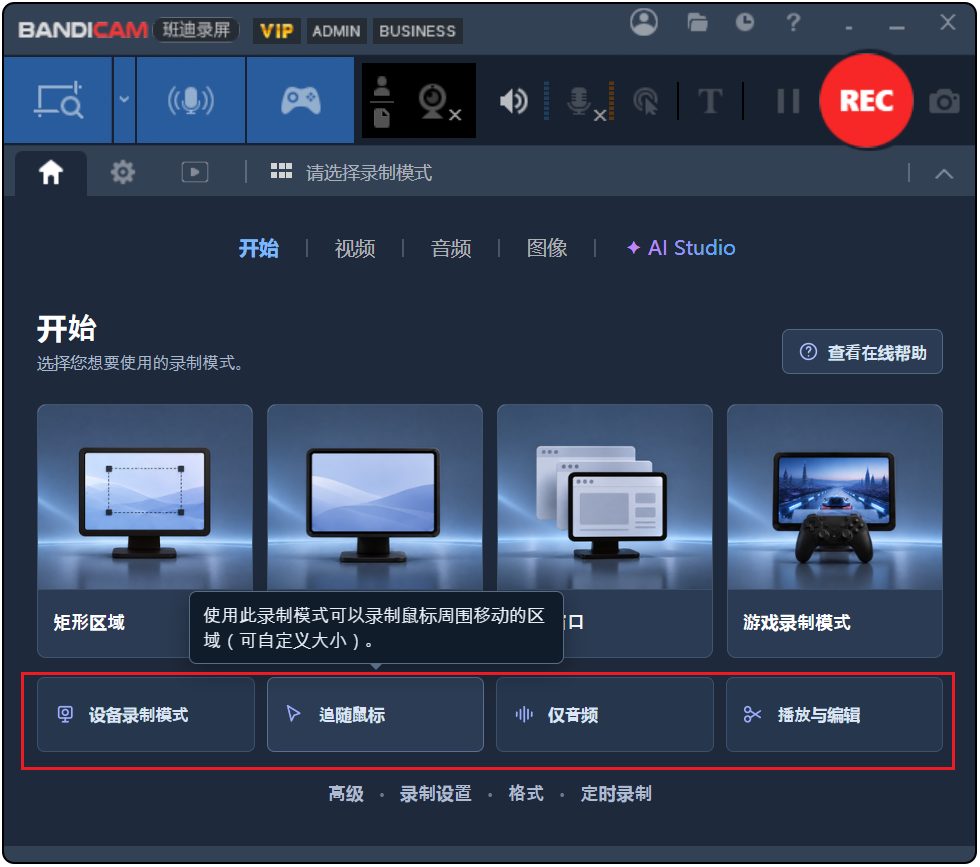The height and width of the screenshot is (867, 980).
Task: Collapse the panel with the up chevron
Action: point(944,174)
